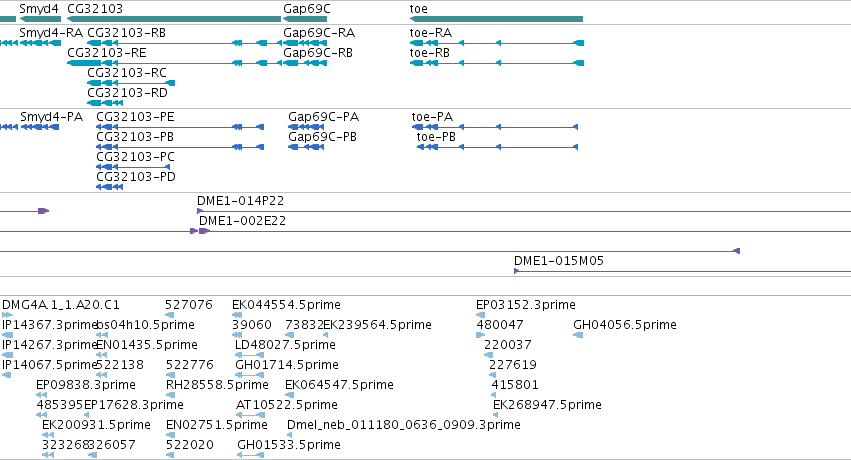
Task: Click the toe-RA transcript glyph
Action: 497,43
